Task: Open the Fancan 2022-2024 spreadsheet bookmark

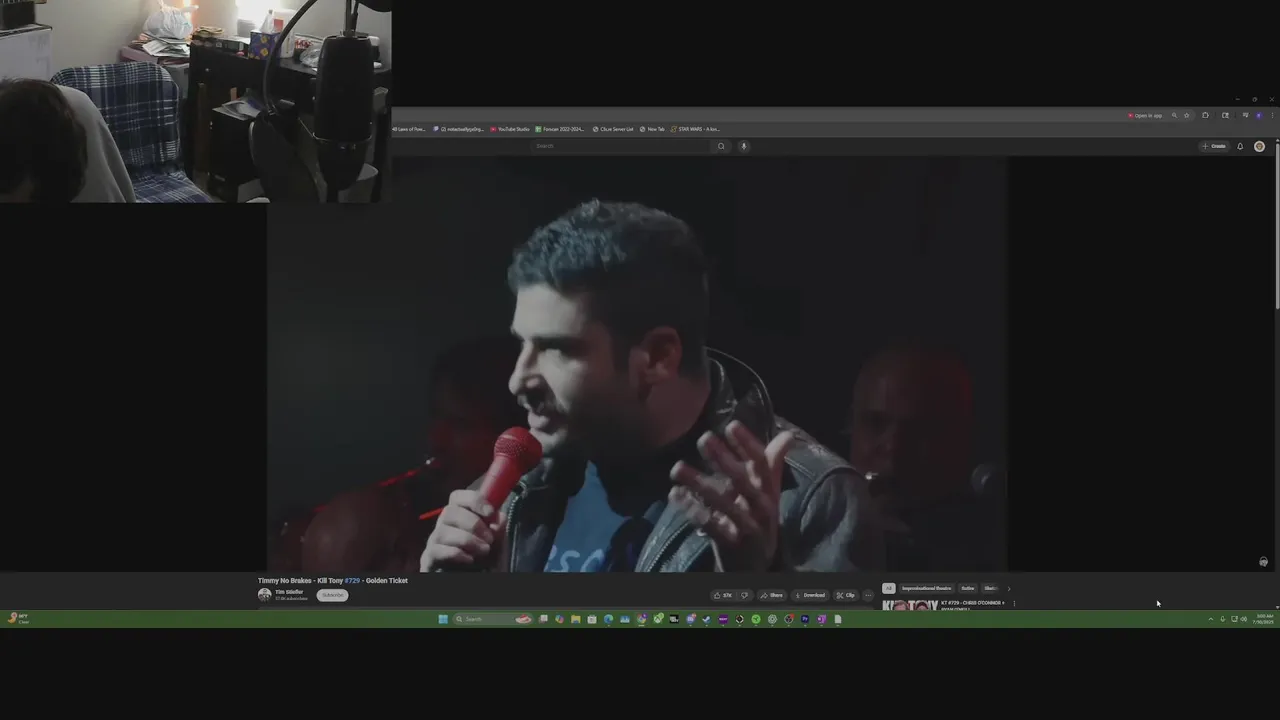Action: pos(560,129)
